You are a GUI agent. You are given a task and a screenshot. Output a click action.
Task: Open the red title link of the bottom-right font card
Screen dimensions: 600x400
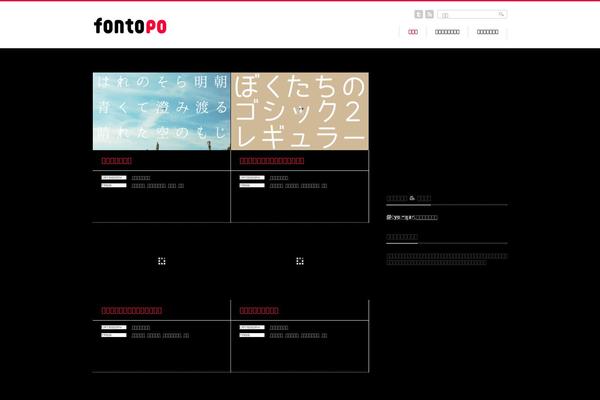(259, 310)
